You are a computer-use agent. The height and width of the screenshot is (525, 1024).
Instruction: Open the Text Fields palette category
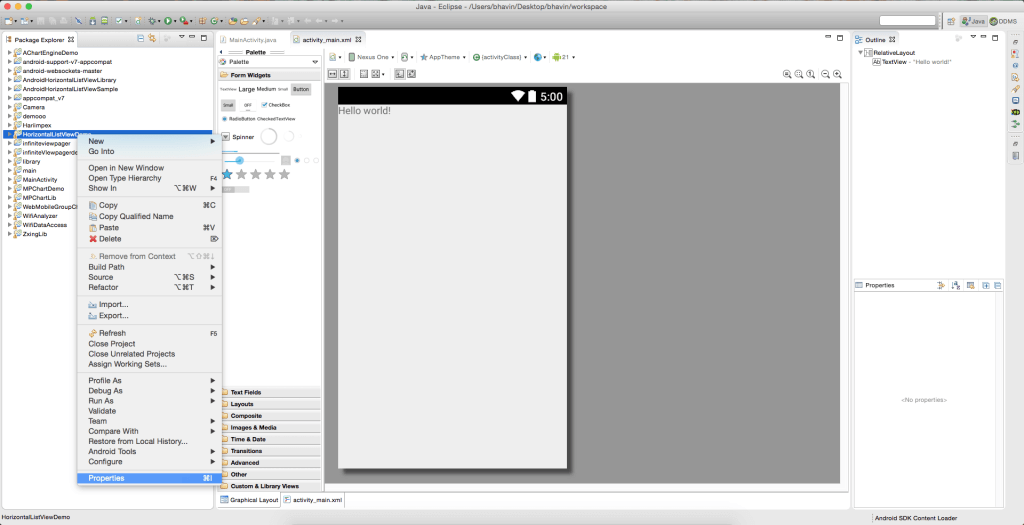click(x=270, y=392)
